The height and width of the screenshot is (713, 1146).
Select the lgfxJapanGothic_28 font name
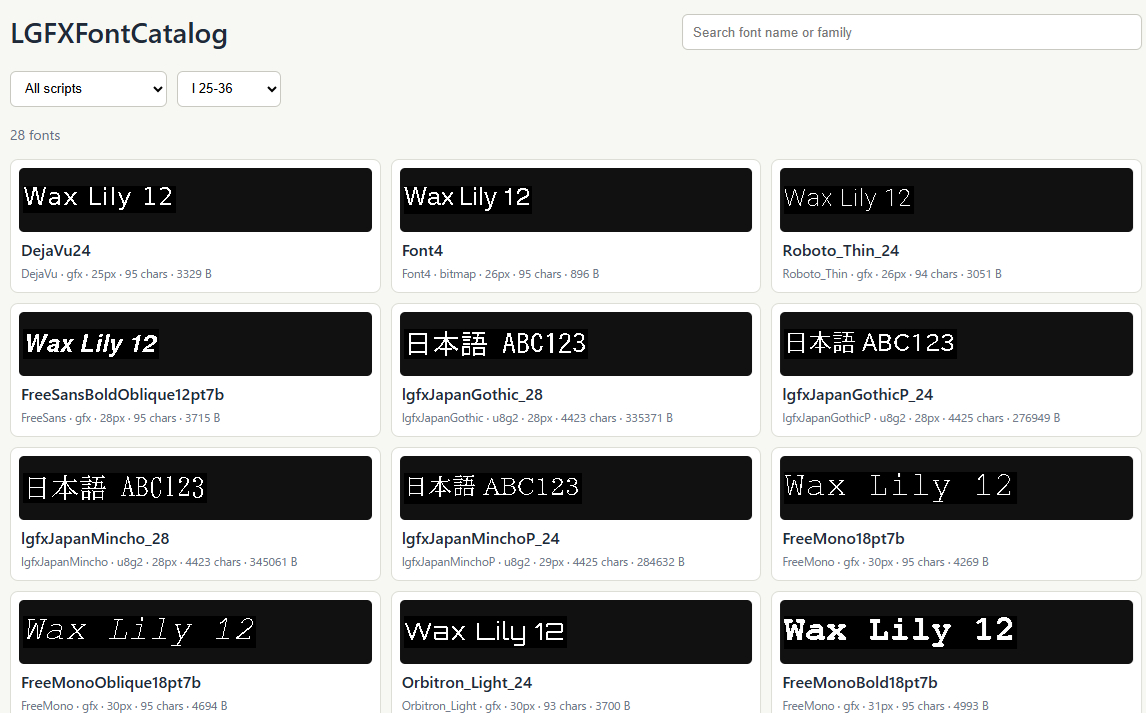[472, 394]
